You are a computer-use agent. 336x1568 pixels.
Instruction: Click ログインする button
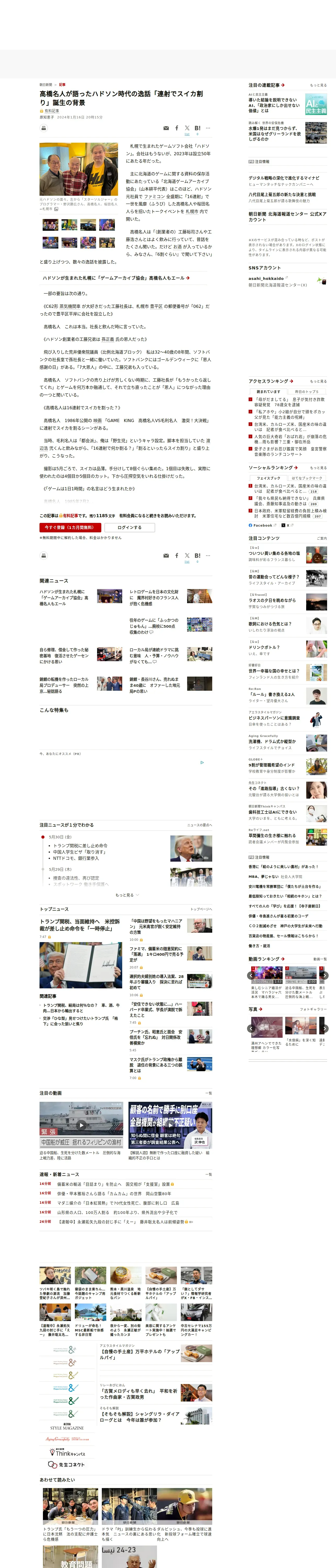coord(129,528)
